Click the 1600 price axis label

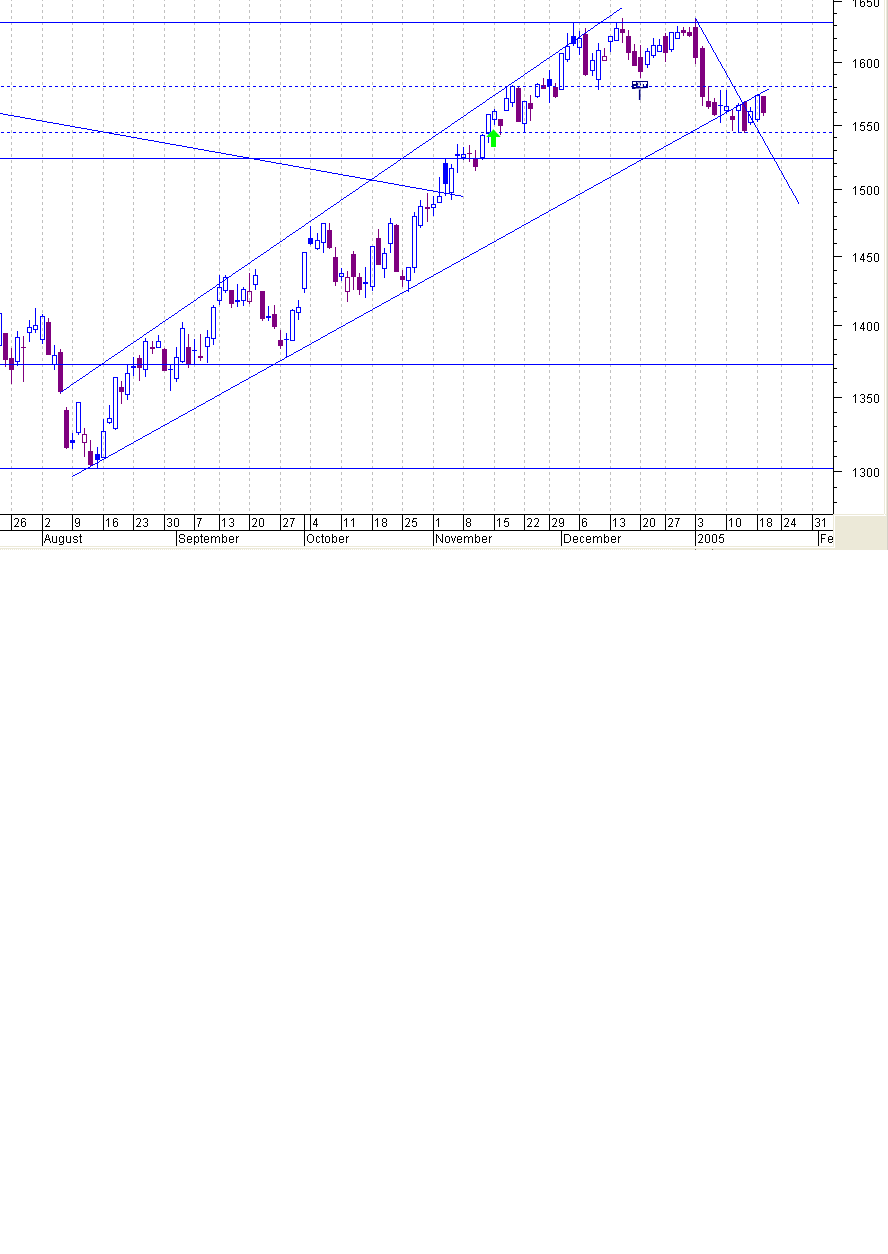point(865,63)
